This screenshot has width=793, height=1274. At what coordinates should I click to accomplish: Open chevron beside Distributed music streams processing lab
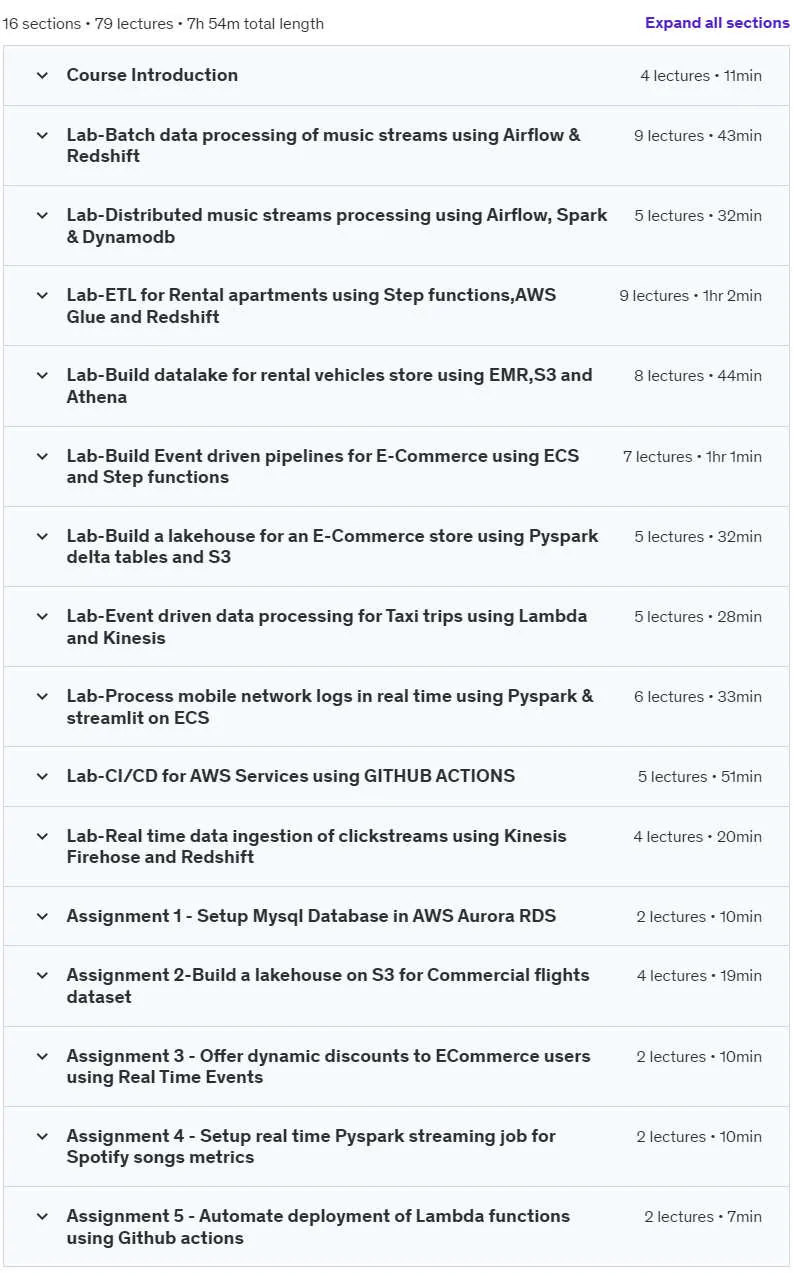tap(42, 215)
